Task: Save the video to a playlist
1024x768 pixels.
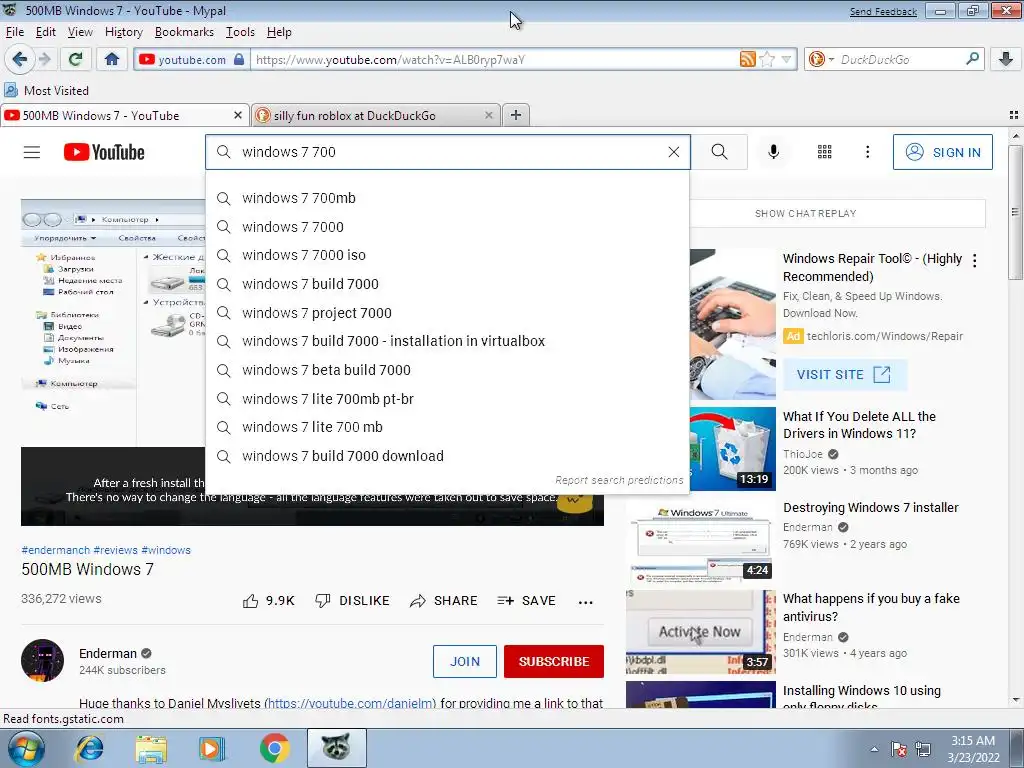Action: tap(526, 601)
